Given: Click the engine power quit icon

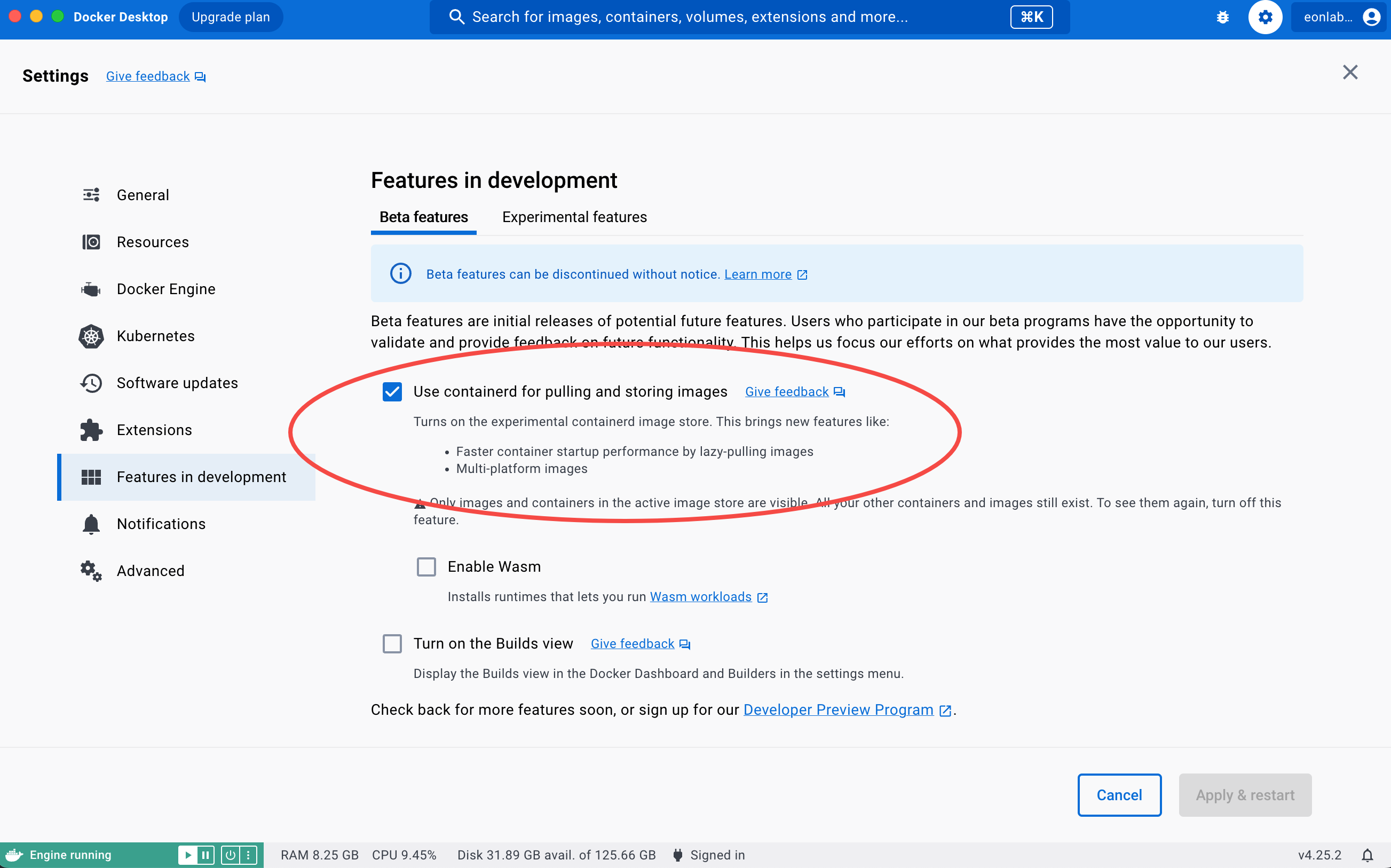Looking at the screenshot, I should click(230, 855).
